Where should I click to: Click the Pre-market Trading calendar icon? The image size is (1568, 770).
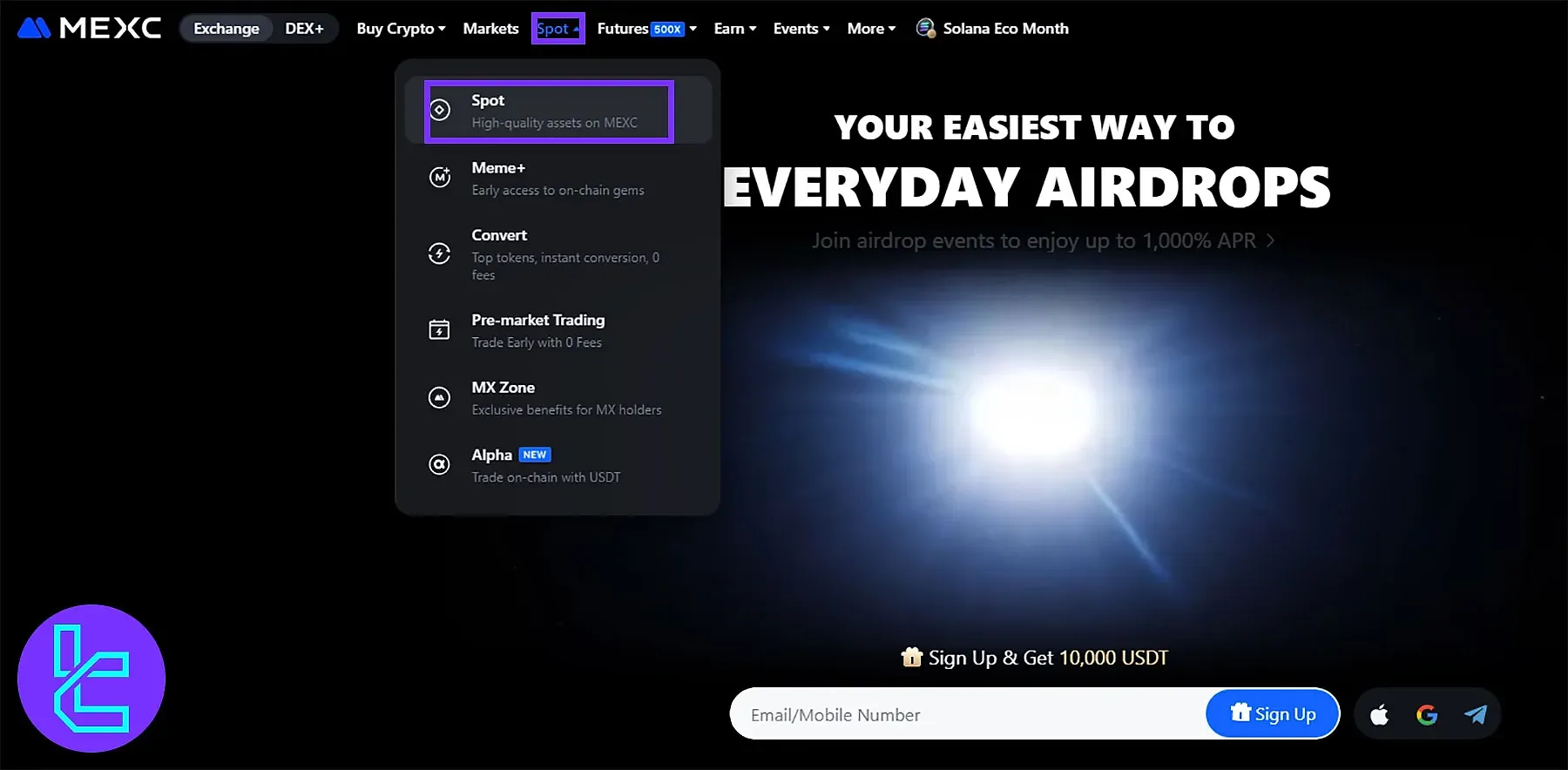tap(440, 330)
